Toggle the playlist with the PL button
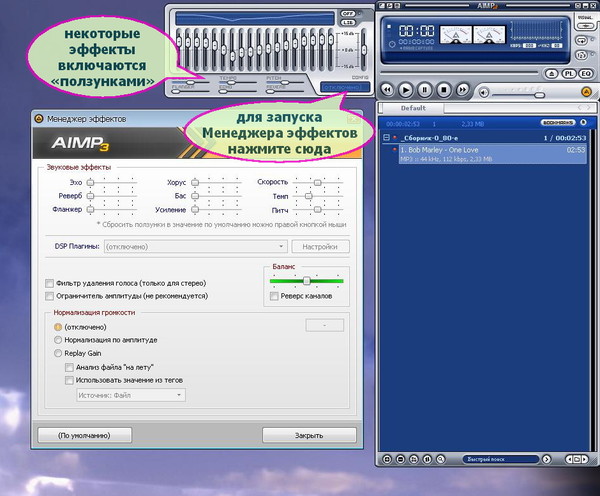The width and height of the screenshot is (600, 496). pos(569,73)
